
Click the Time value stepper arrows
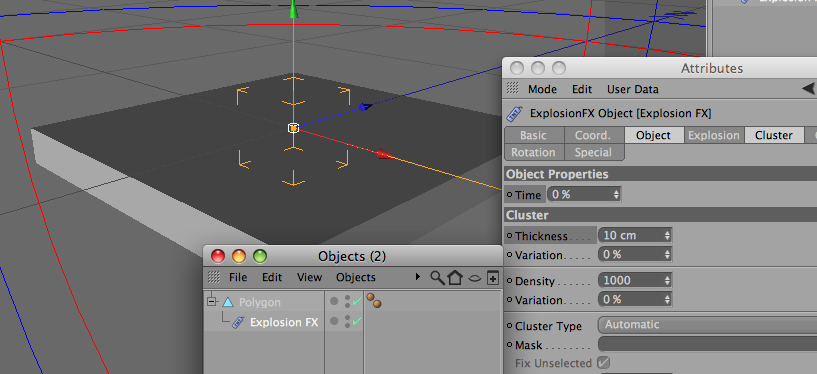click(x=616, y=194)
